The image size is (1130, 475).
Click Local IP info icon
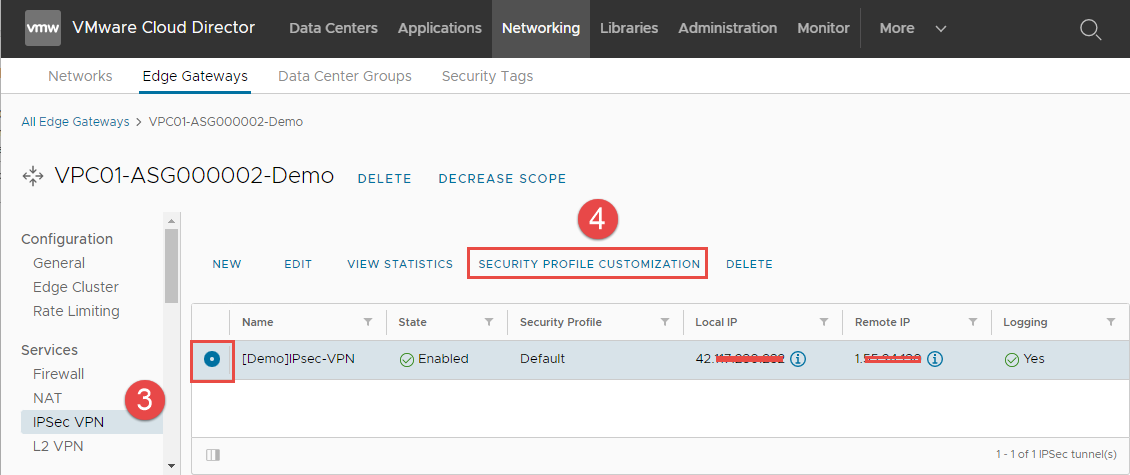798,359
